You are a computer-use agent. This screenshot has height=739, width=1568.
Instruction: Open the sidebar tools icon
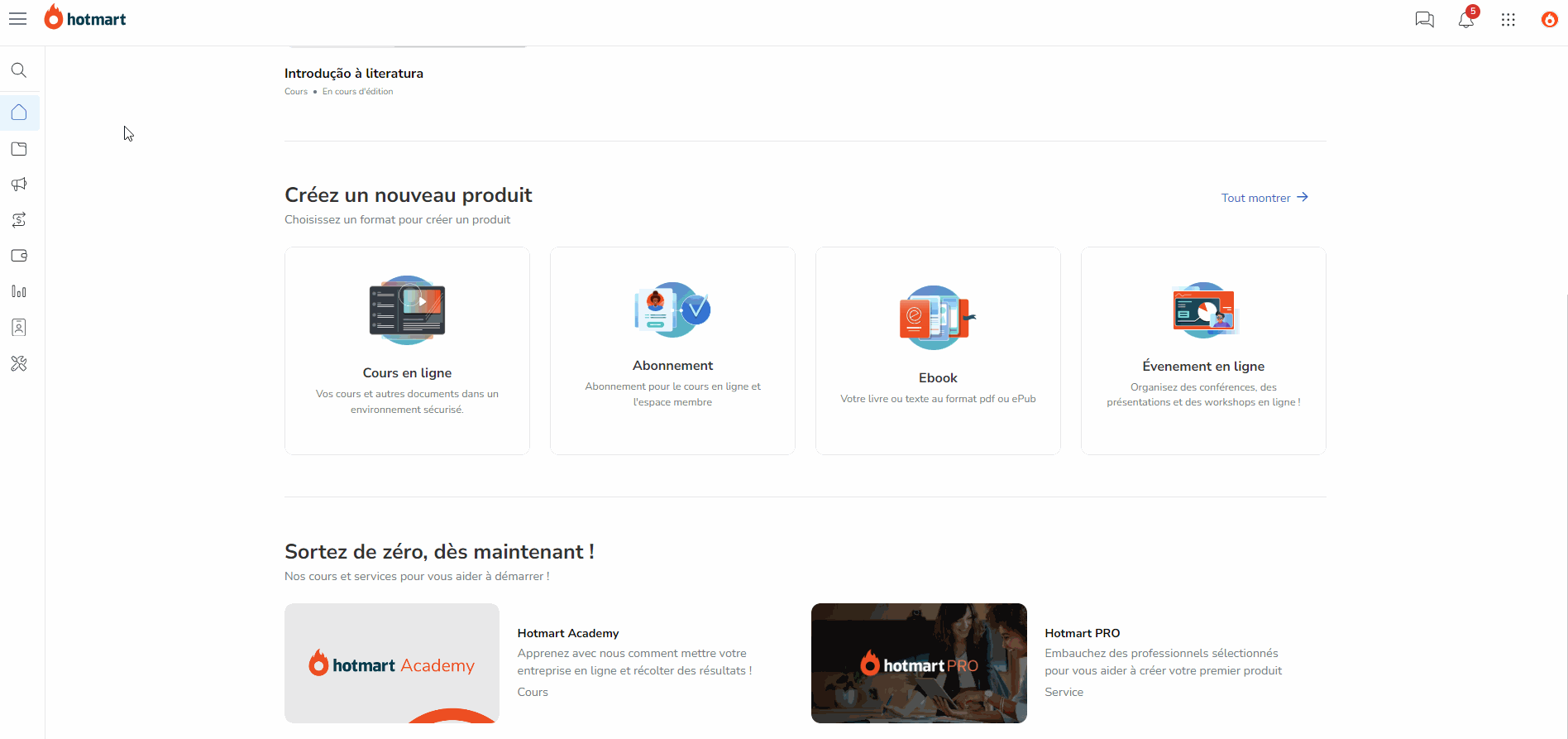[19, 363]
